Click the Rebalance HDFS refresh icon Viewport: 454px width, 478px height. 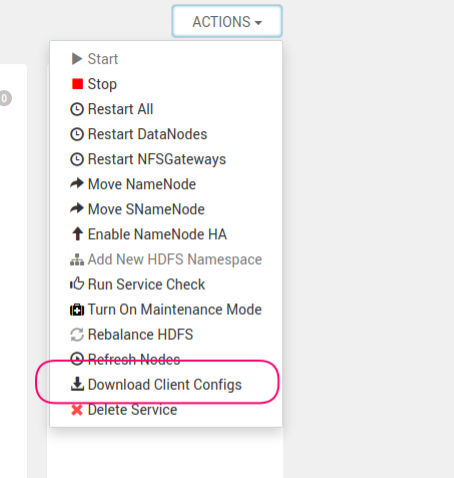pos(77,334)
